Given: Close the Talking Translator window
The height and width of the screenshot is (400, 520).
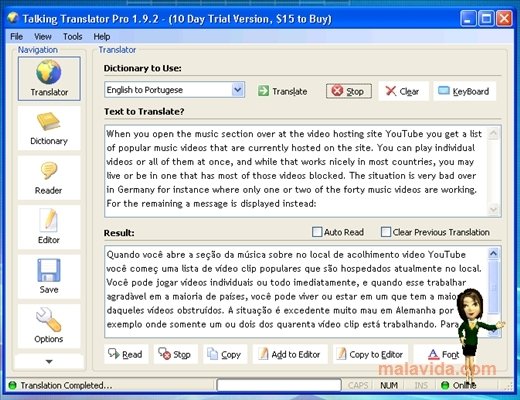Looking at the screenshot, I should 504,18.
